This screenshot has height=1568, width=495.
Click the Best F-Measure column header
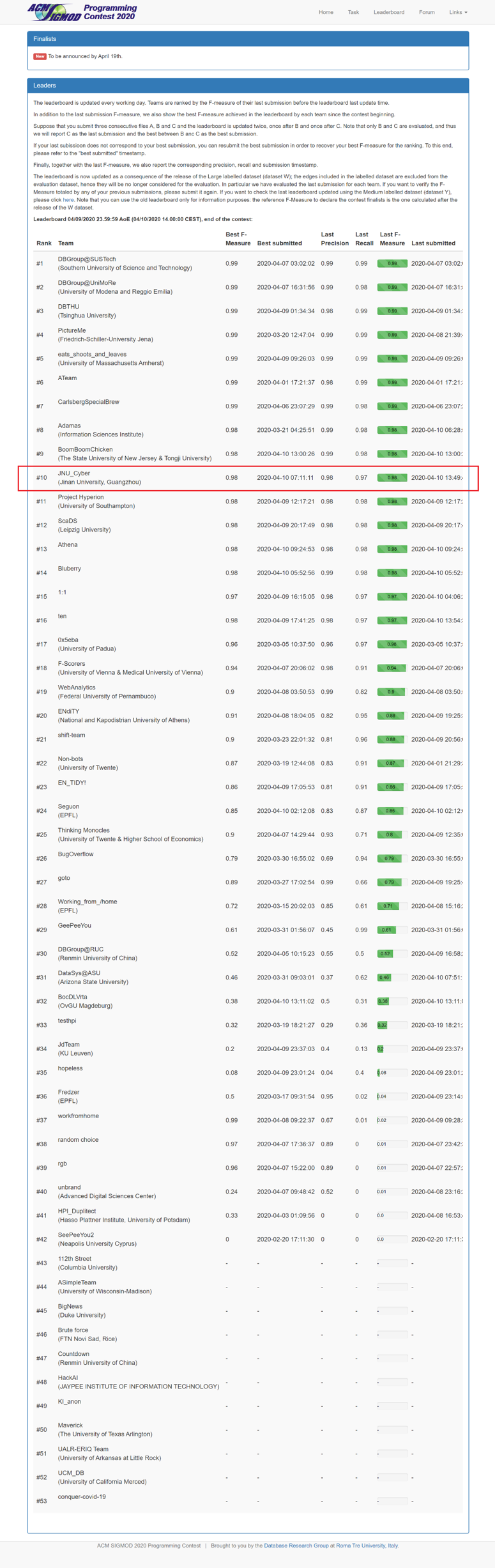tap(238, 239)
